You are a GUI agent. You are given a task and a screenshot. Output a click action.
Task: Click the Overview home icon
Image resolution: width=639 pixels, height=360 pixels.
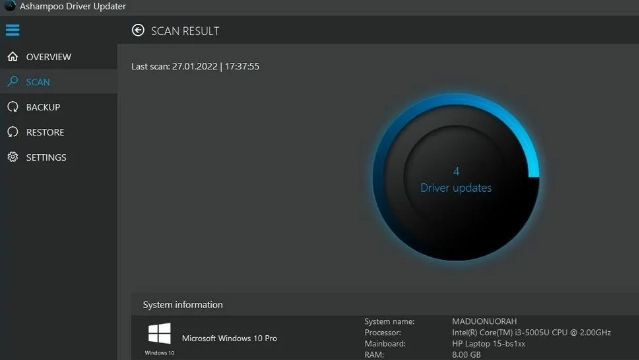tap(13, 56)
